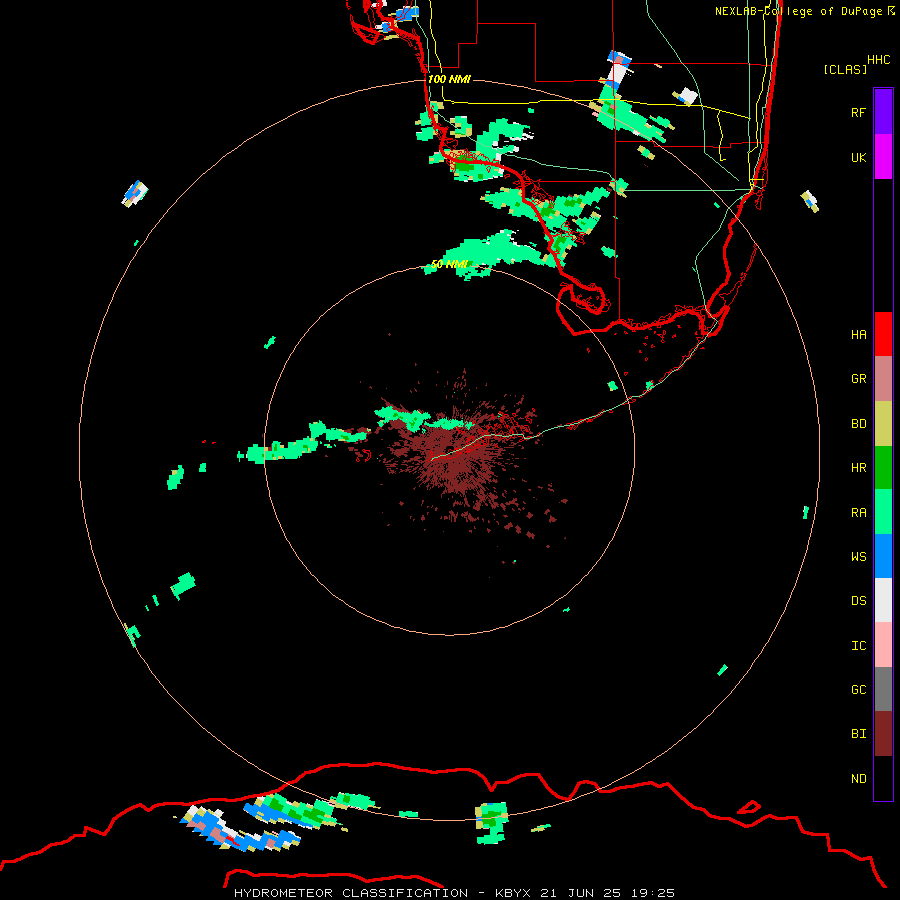Click the GC legend label
900x900 pixels.
(x=858, y=690)
